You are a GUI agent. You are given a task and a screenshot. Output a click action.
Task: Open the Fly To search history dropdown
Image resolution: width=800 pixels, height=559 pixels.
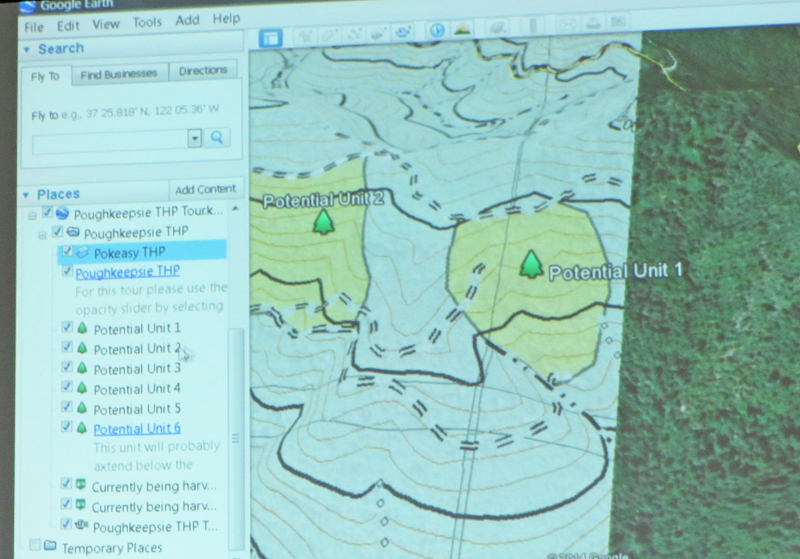194,139
